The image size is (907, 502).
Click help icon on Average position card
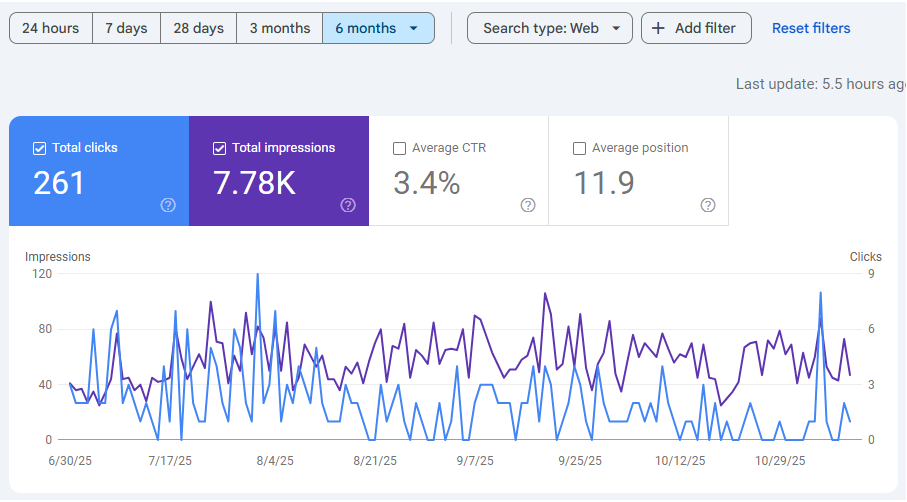point(708,205)
